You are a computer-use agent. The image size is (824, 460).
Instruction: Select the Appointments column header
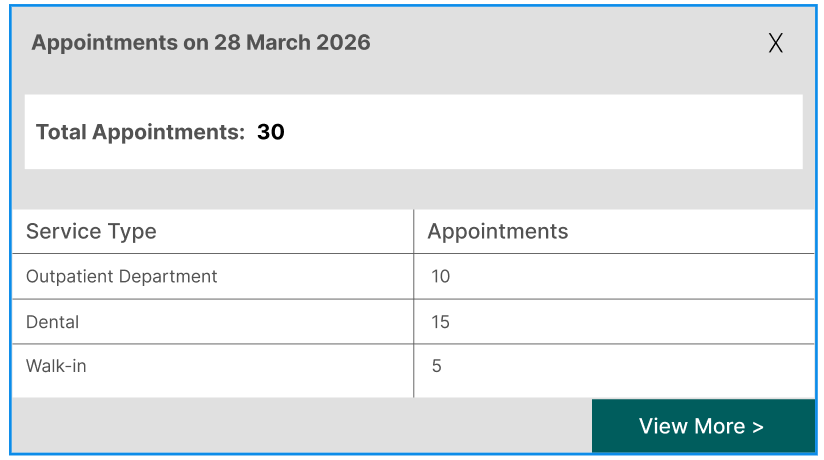pos(497,232)
